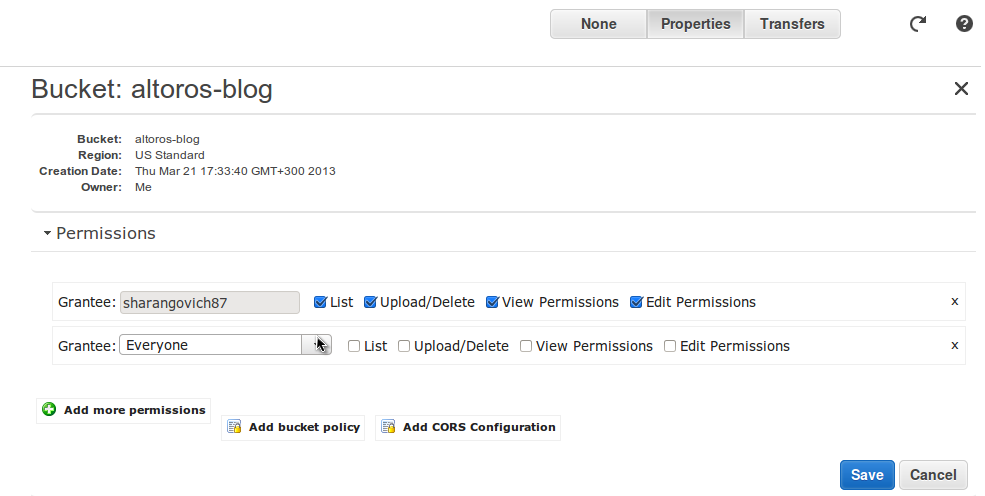Viewport: 985px width, 496px height.
Task: Close the bucket properties panel
Action: [961, 89]
